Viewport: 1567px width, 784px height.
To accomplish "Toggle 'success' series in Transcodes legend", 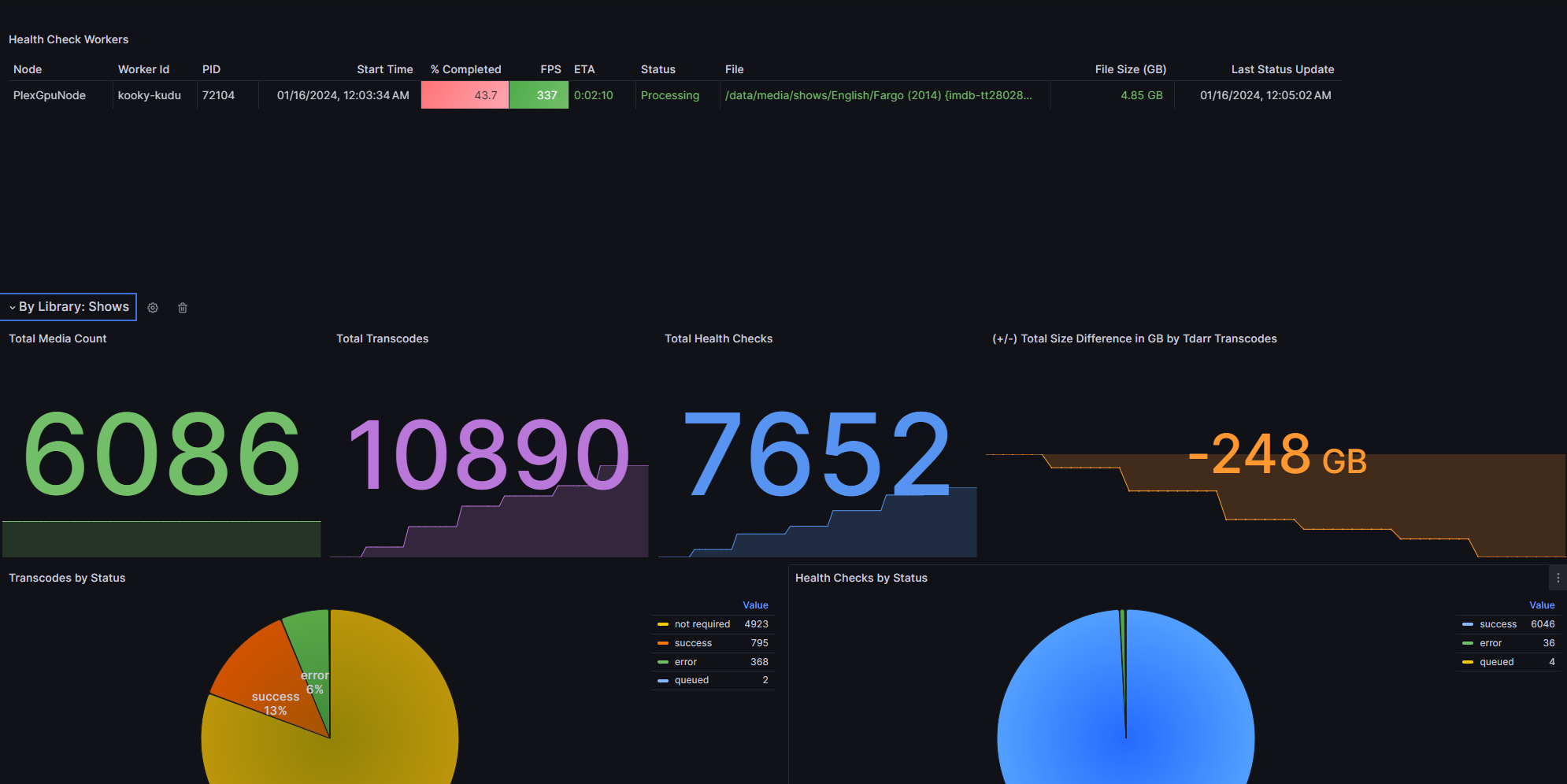I will [x=693, y=643].
